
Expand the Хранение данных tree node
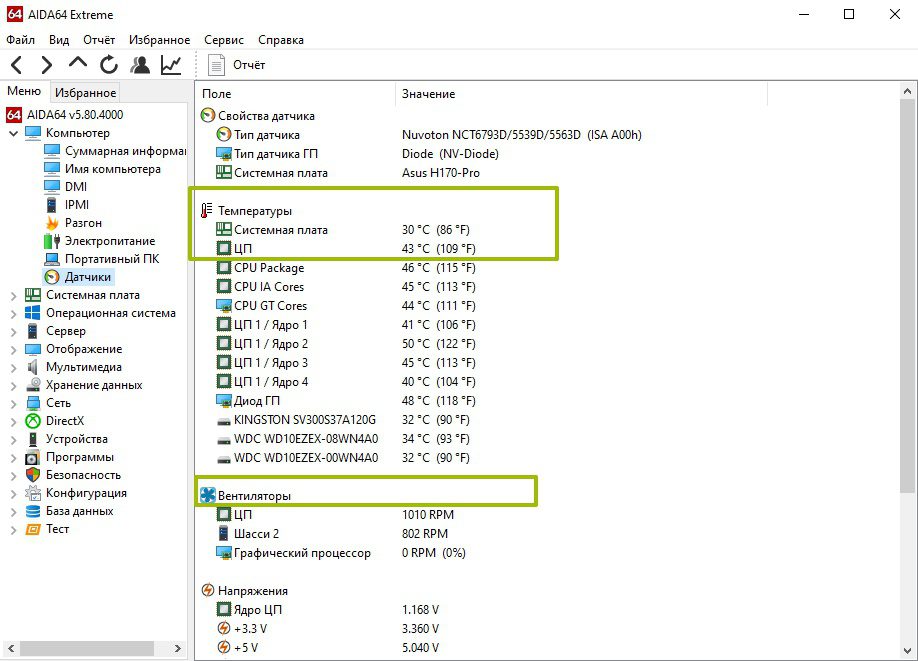tap(13, 386)
